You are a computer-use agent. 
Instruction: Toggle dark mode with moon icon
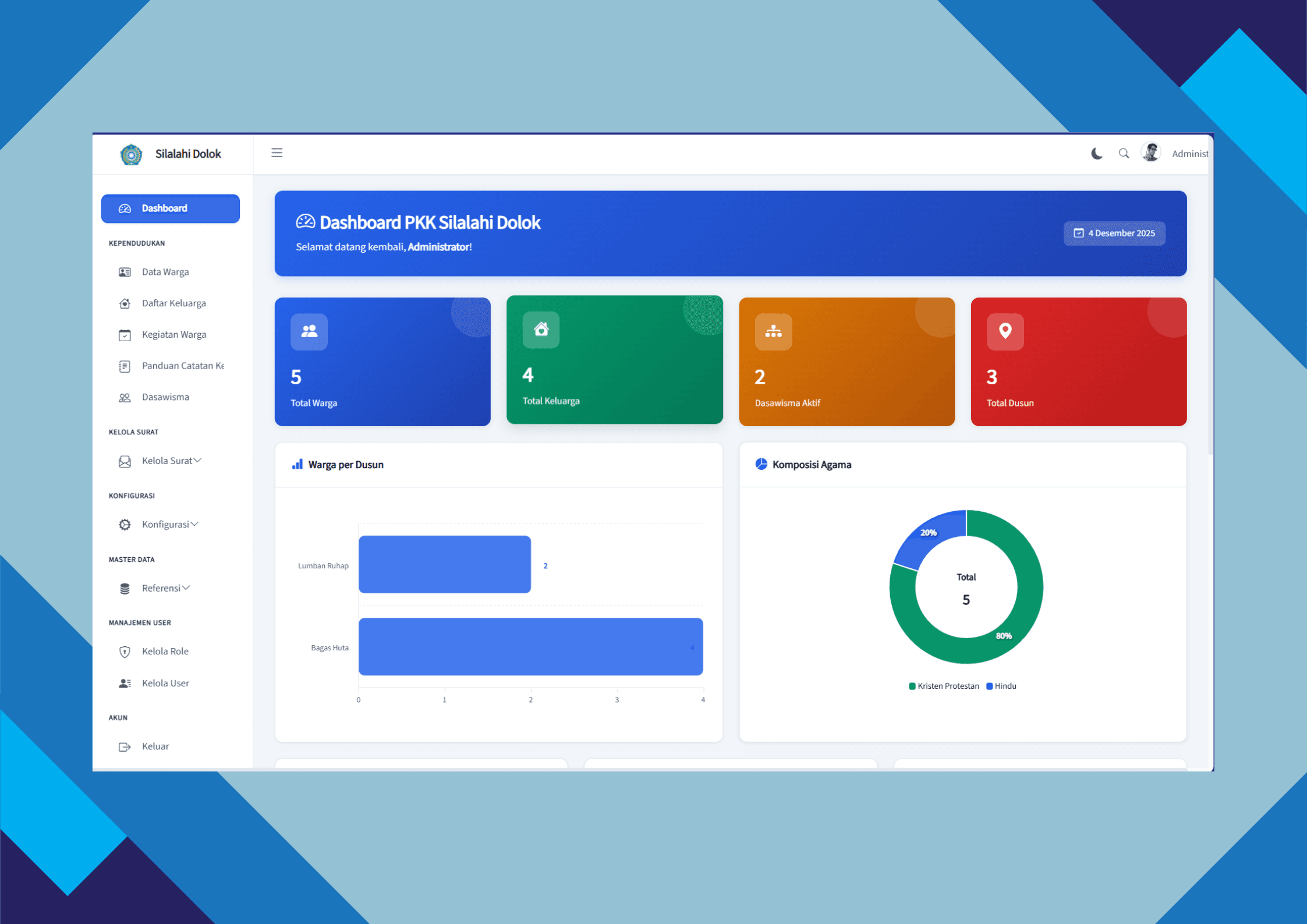click(x=1096, y=154)
